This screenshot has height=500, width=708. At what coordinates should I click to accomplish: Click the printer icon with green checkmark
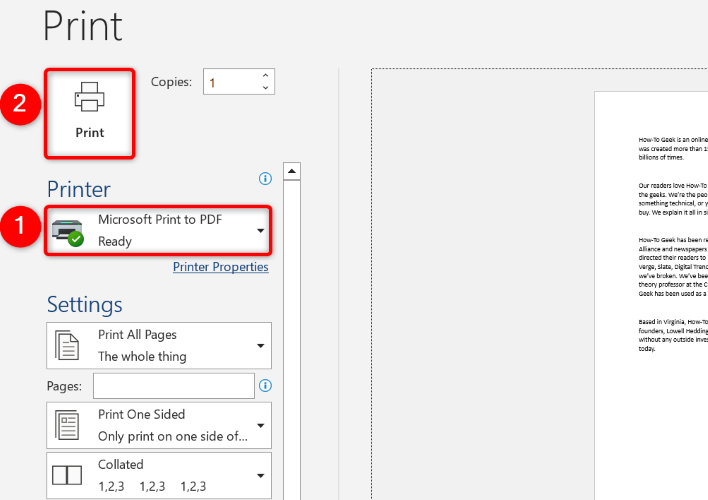point(68,232)
